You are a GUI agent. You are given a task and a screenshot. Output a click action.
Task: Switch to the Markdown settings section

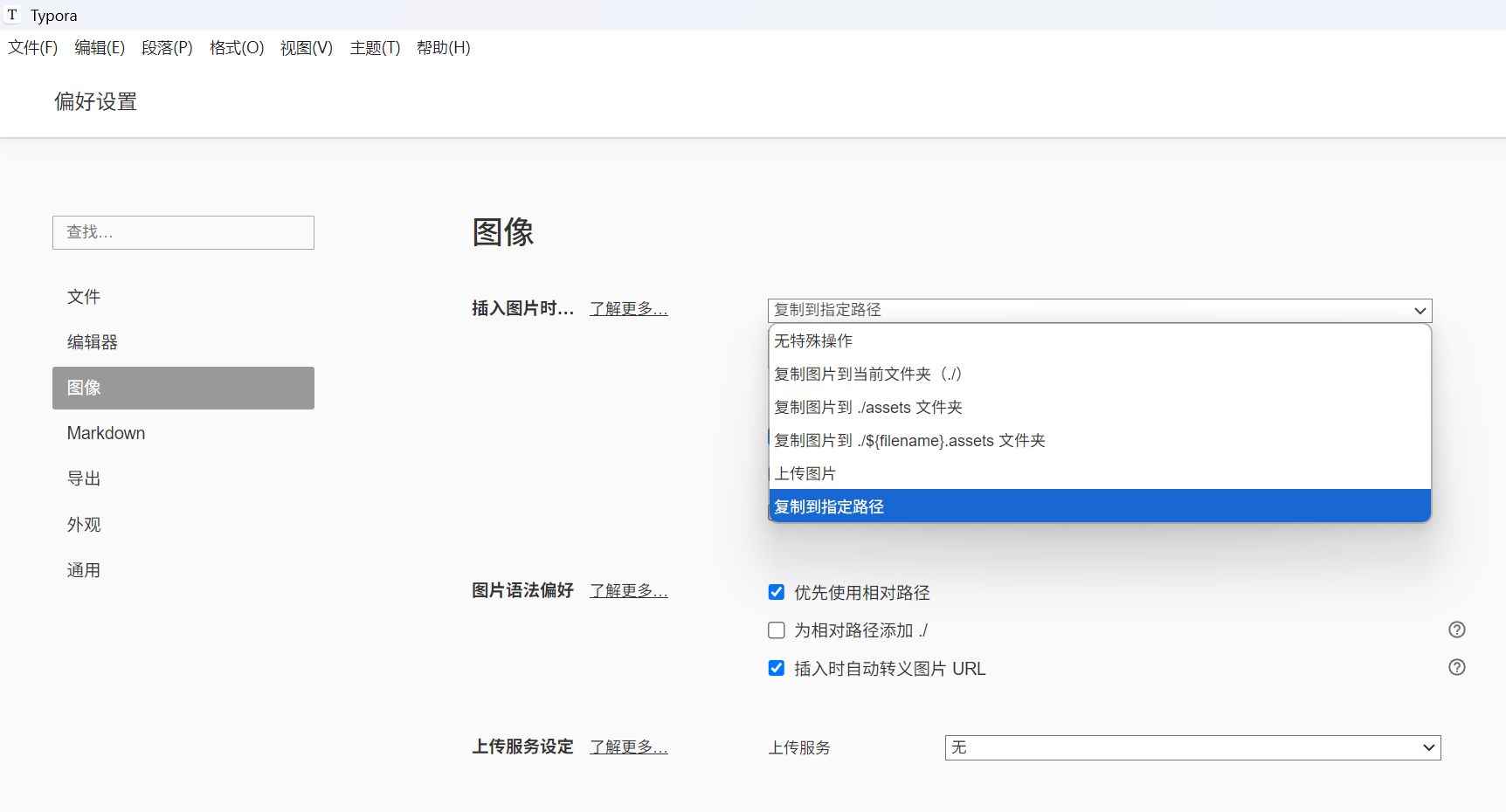(106, 433)
